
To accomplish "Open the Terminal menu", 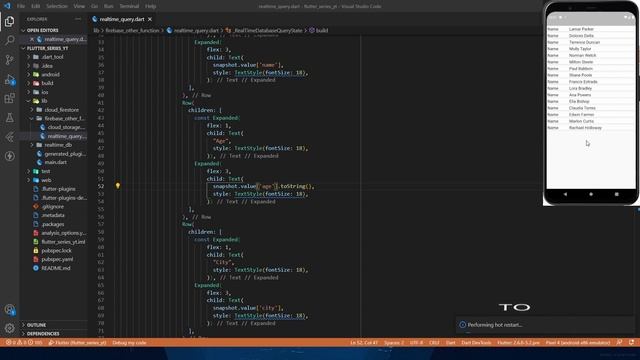I will pos(129,6).
